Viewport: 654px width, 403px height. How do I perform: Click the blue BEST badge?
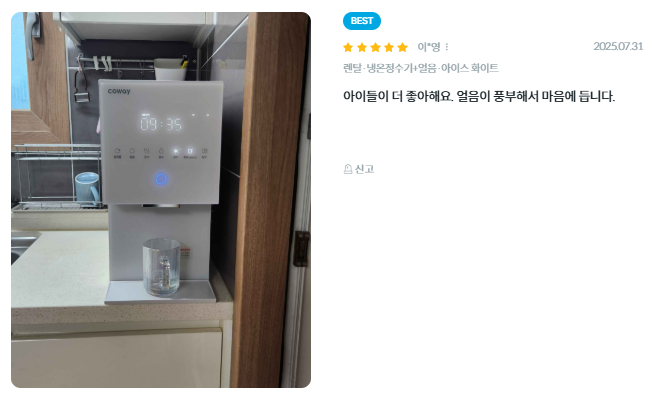point(362,21)
